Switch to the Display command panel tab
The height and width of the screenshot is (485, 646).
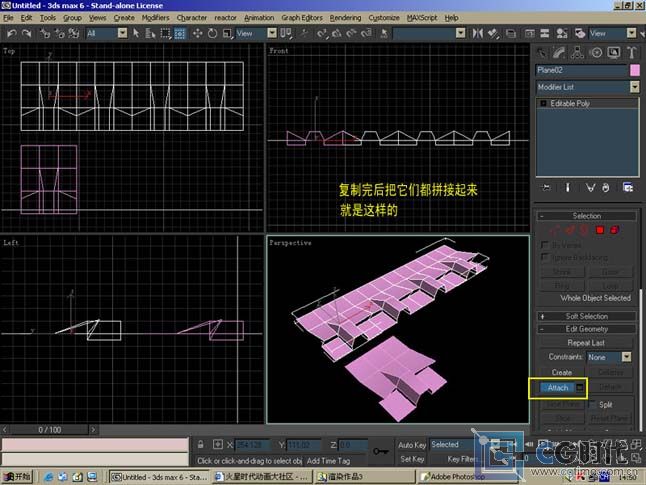[613, 53]
